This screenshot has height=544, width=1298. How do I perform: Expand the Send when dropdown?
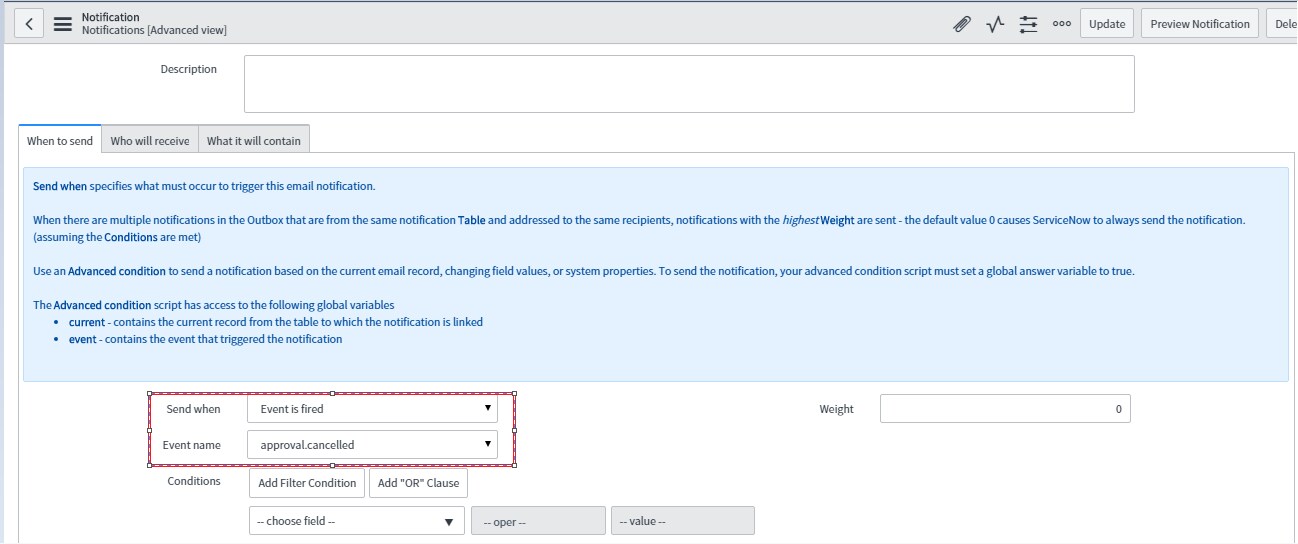(371, 409)
